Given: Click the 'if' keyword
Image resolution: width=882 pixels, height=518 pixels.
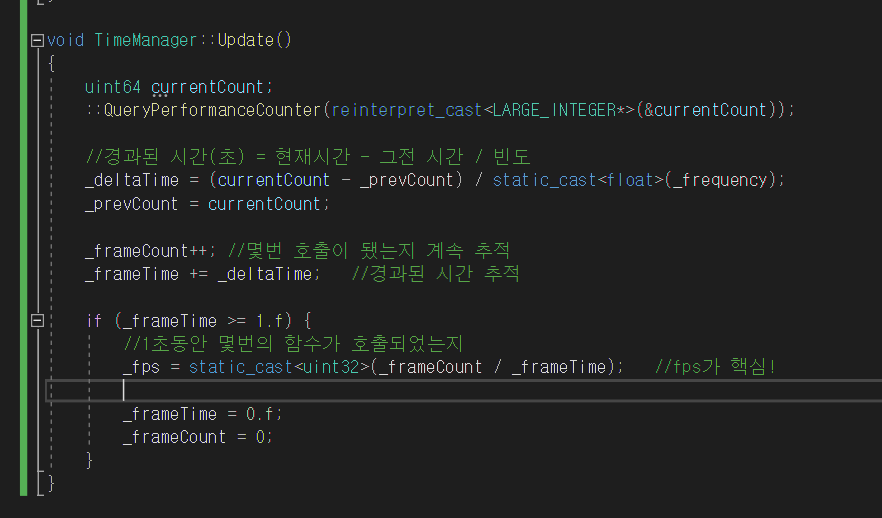Looking at the screenshot, I should point(94,321).
